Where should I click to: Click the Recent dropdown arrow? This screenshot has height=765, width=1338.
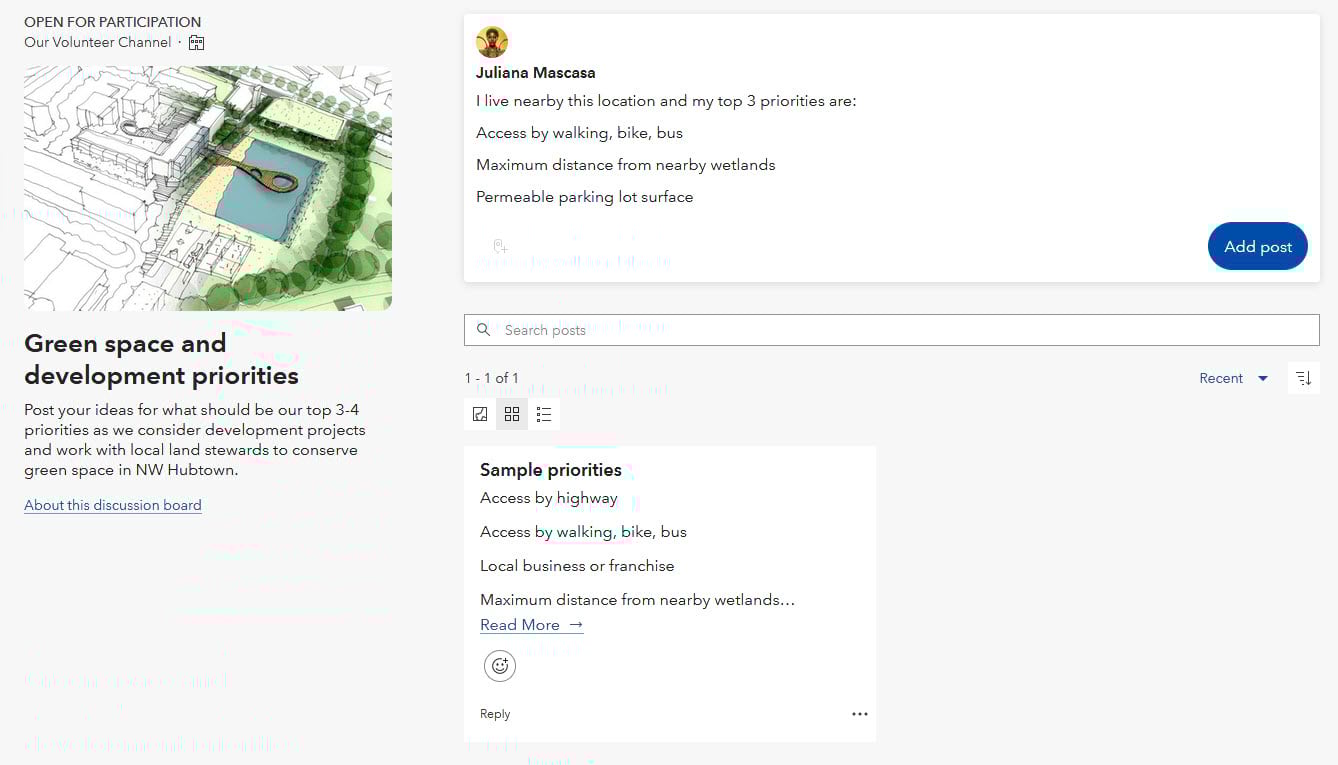[x=1263, y=378]
